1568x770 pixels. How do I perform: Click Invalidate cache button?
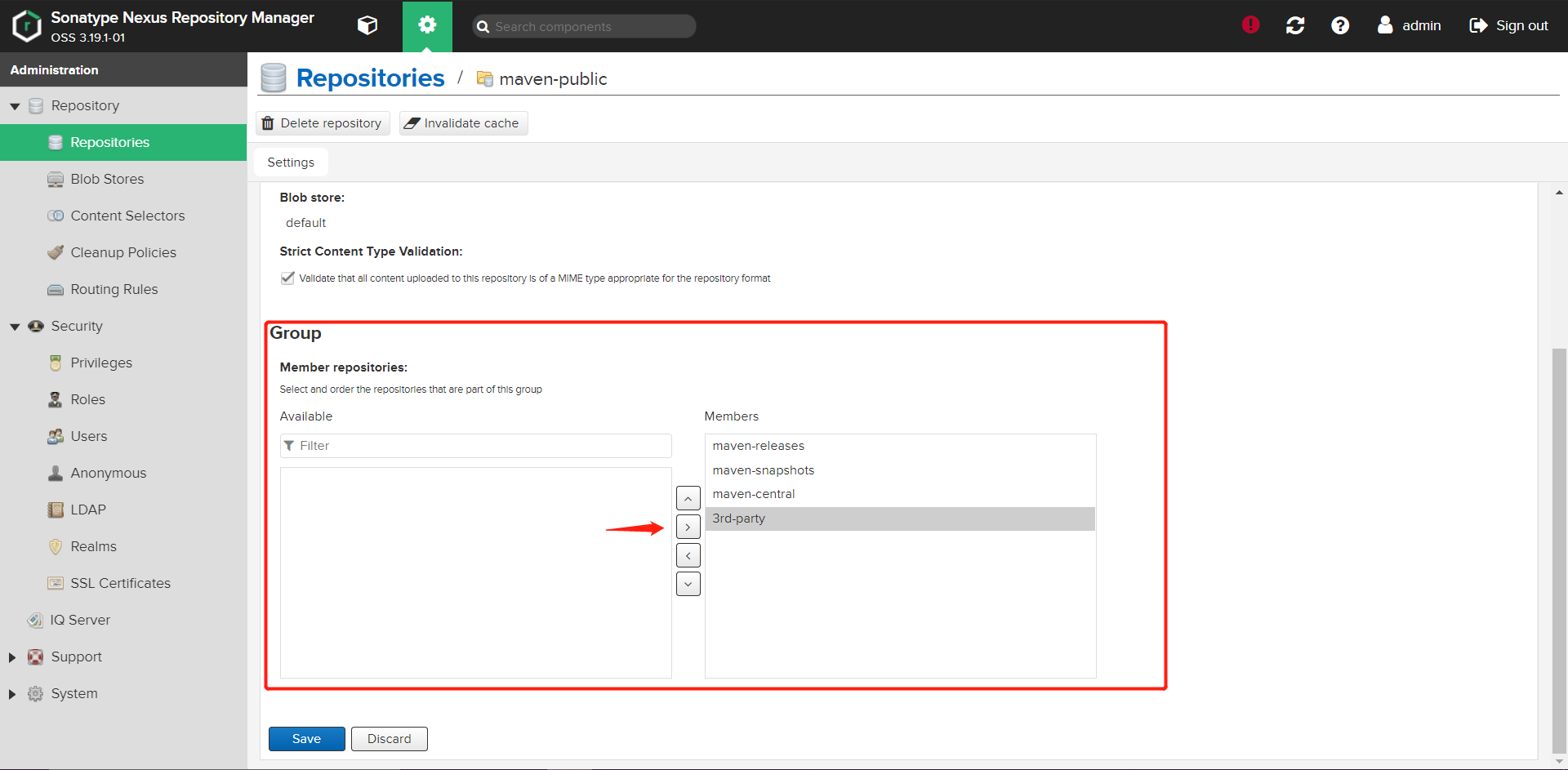pos(463,123)
